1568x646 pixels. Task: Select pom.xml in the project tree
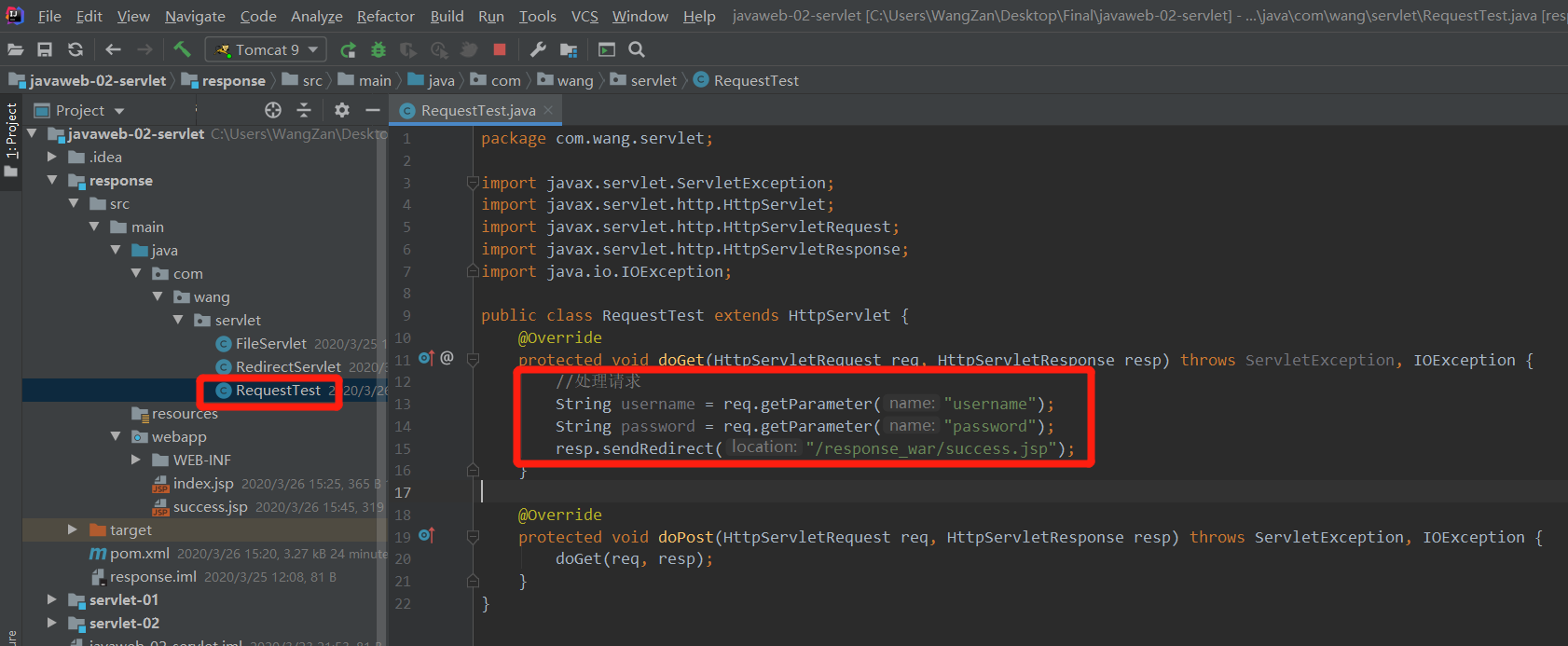[x=139, y=553]
